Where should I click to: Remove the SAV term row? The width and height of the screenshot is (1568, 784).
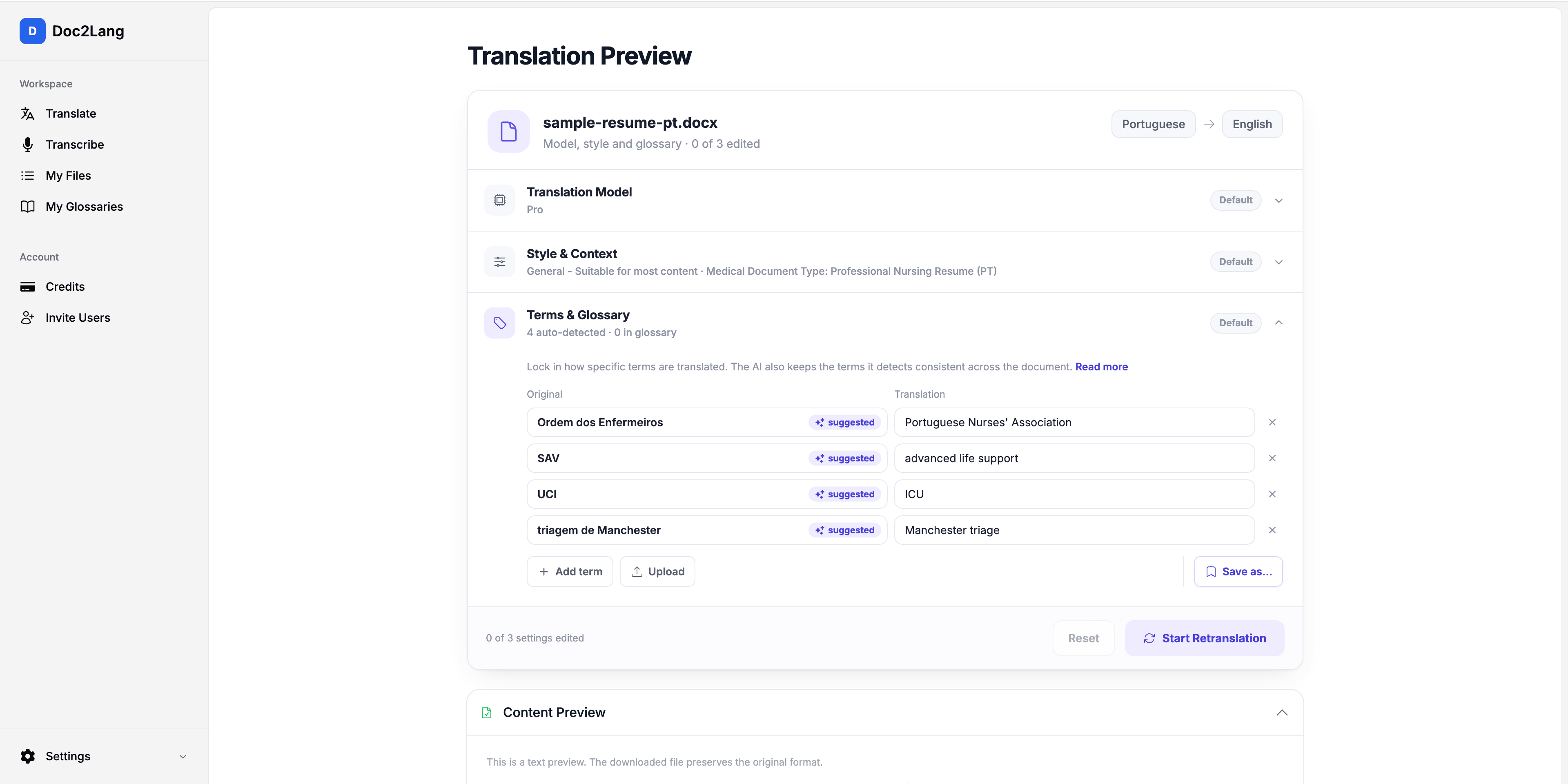pyautogui.click(x=1272, y=458)
